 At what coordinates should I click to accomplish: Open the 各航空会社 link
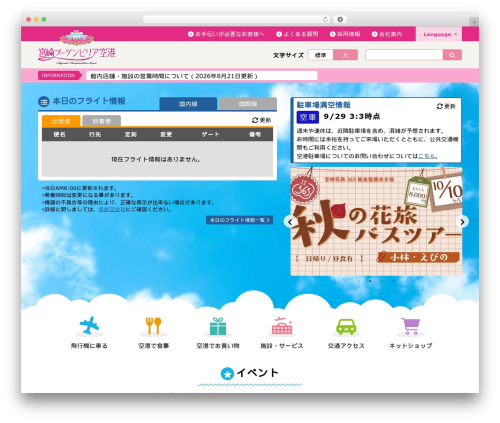[112, 209]
